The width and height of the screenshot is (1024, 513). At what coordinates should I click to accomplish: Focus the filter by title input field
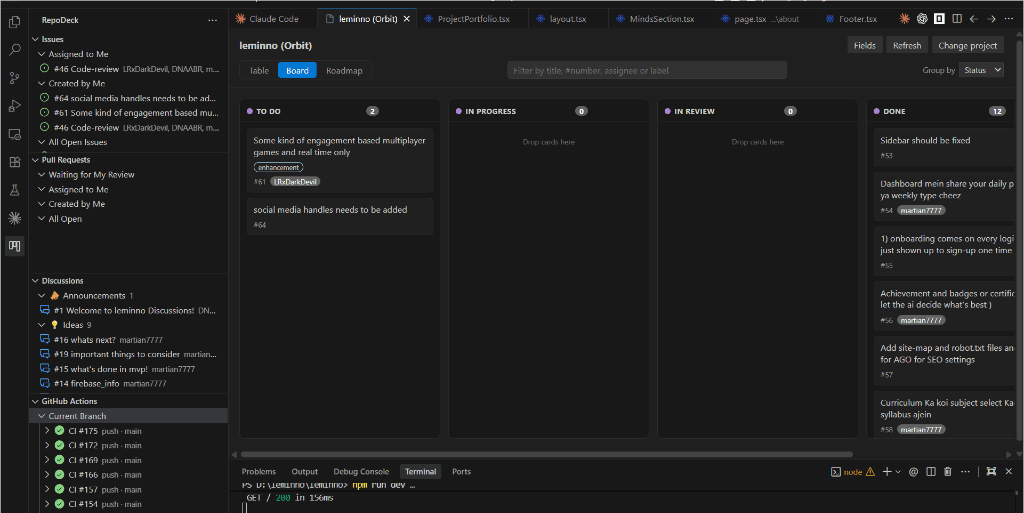point(647,70)
